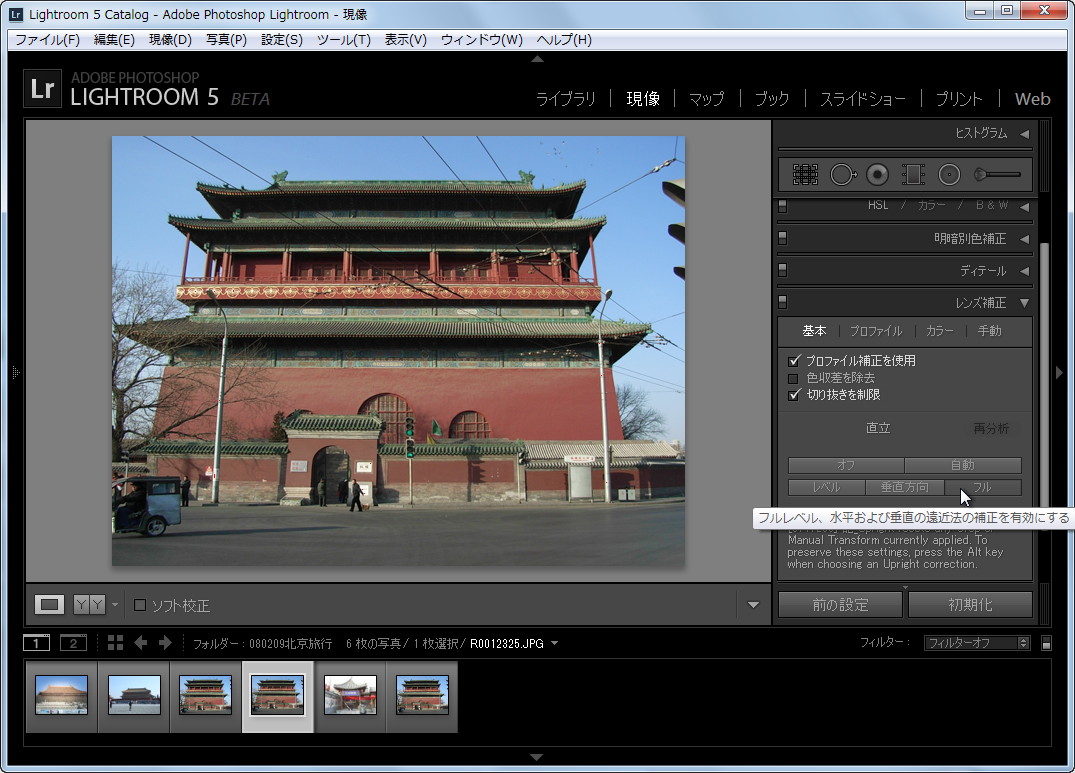Open the プロファイル lens correction tab
The height and width of the screenshot is (773, 1075).
(875, 331)
